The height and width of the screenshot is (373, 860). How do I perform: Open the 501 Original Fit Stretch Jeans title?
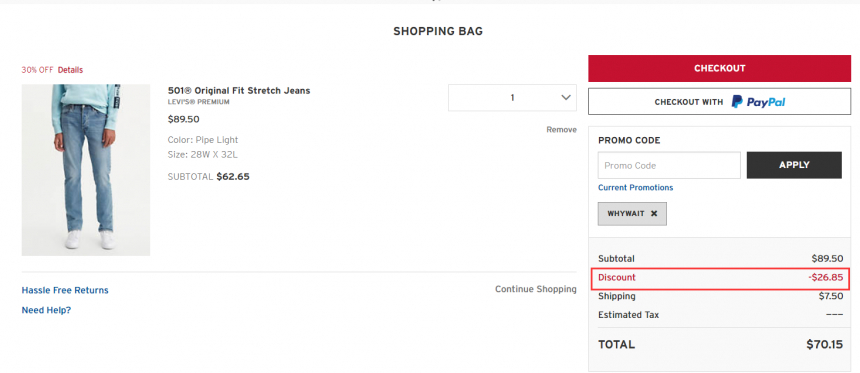click(239, 91)
